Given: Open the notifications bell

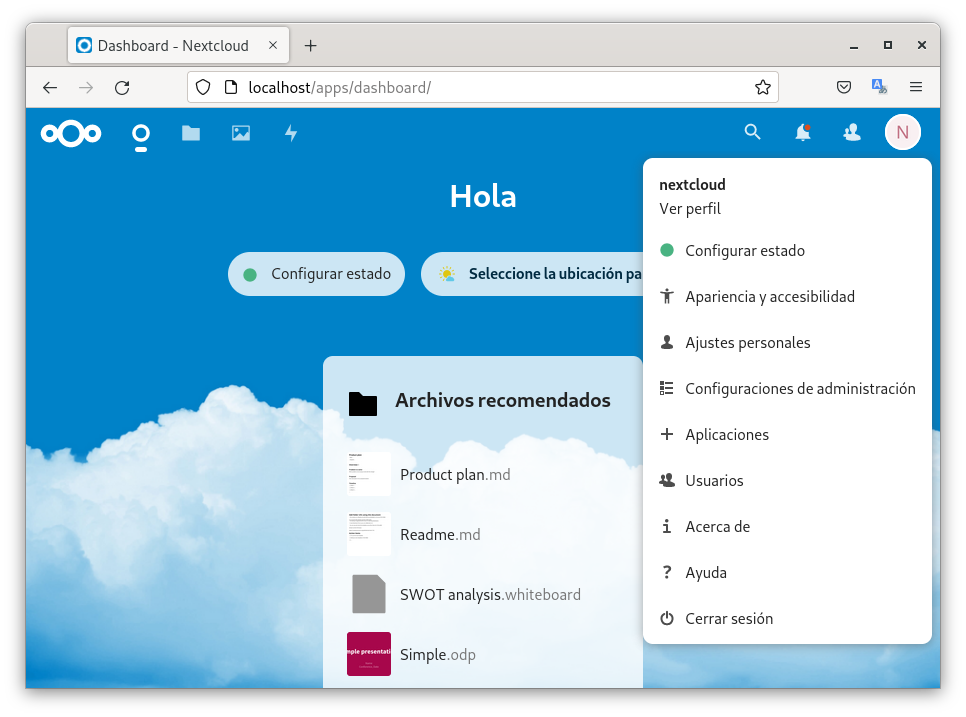Looking at the screenshot, I should coord(803,132).
